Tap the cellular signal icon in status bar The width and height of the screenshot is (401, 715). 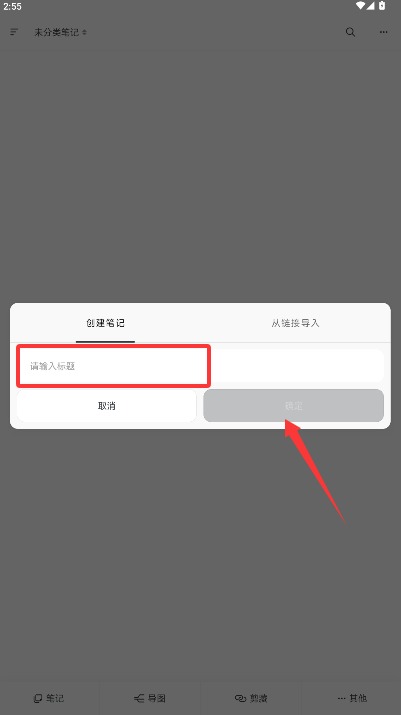371,5
